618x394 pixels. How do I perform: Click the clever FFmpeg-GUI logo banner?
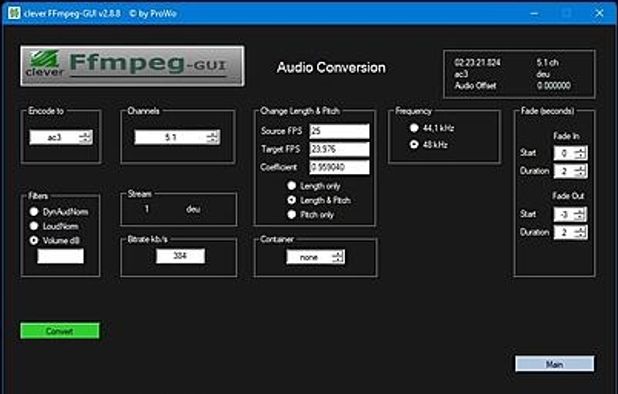coord(132,66)
